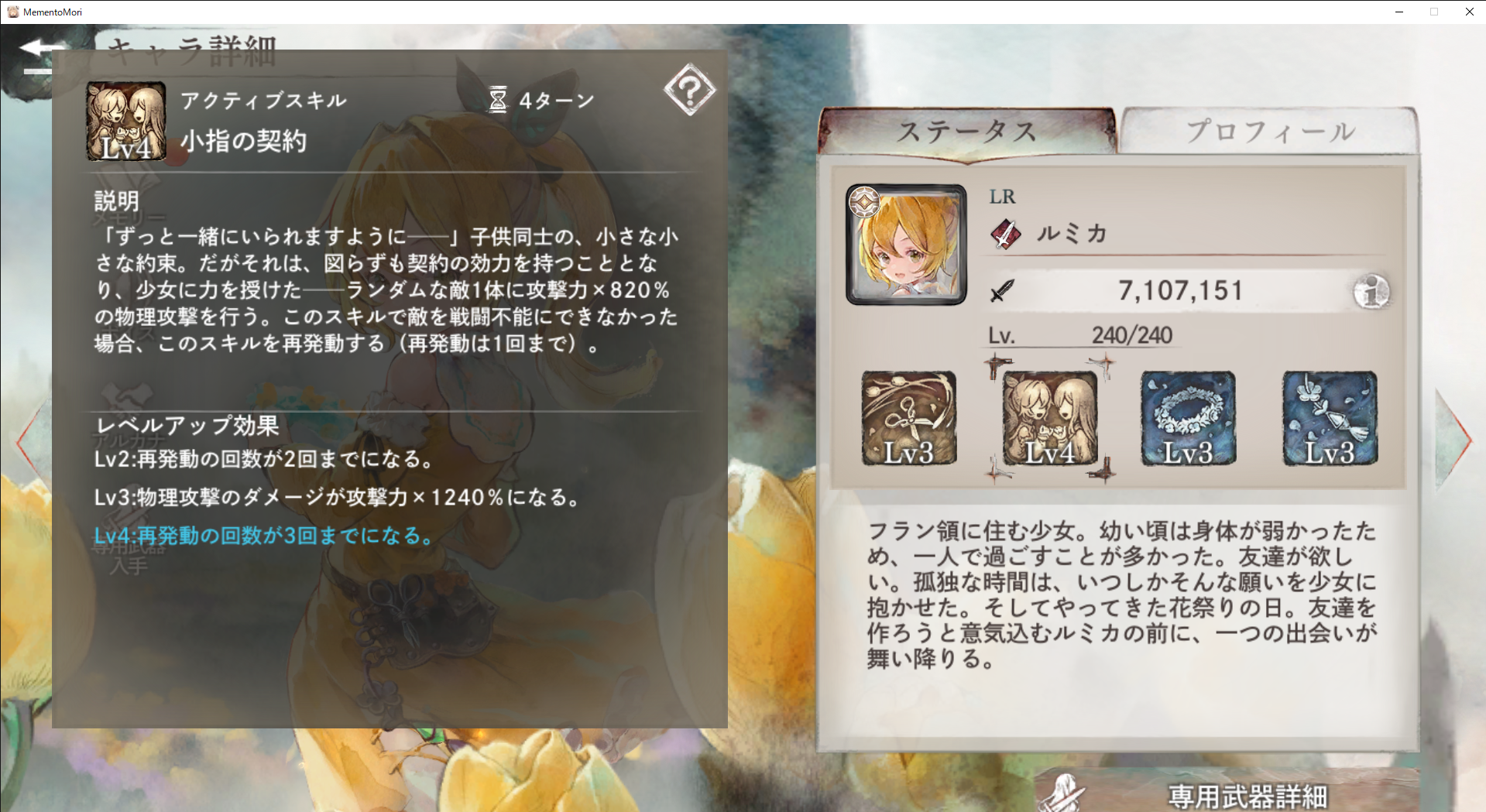
Task: Switch to the プロフィール tab
Action: (1270, 131)
